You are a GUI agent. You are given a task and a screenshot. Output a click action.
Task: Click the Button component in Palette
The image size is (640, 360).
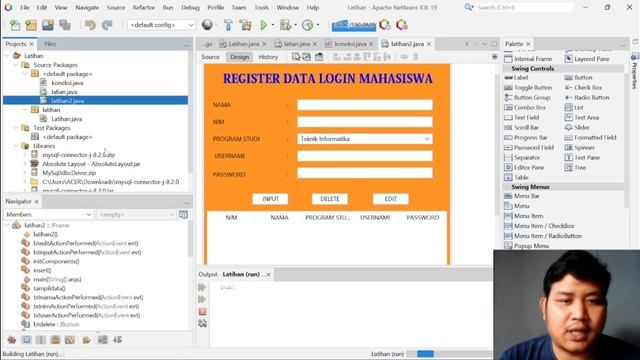pyautogui.click(x=578, y=78)
